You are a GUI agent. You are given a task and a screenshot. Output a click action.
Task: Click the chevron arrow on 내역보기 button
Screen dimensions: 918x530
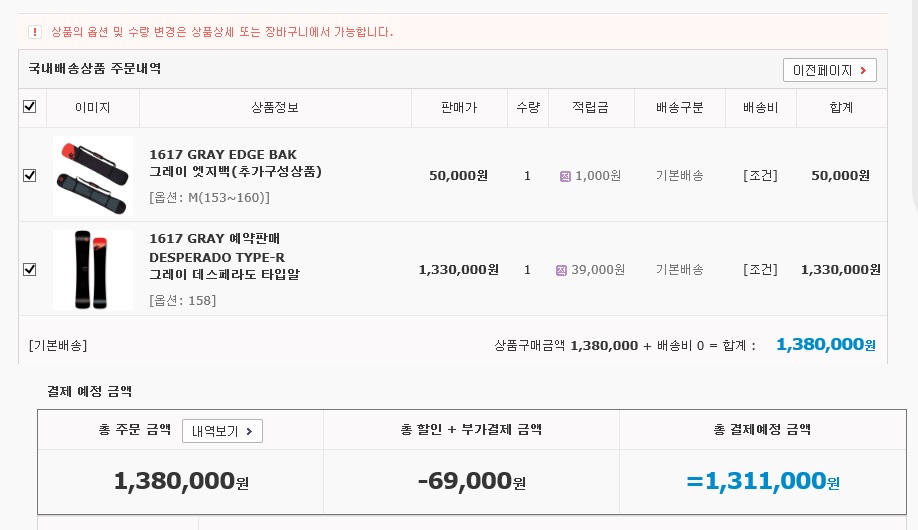click(x=249, y=432)
